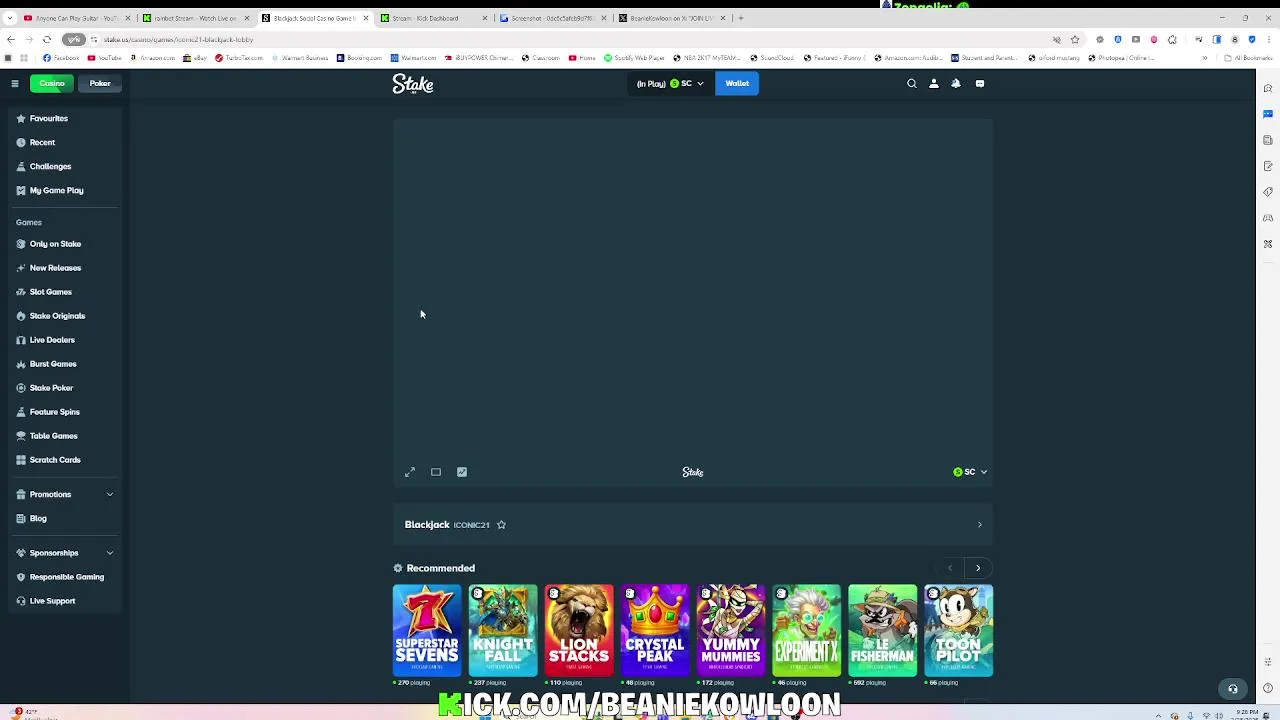Expand the Promotions section
Screen dimensions: 1280x720
66,495
